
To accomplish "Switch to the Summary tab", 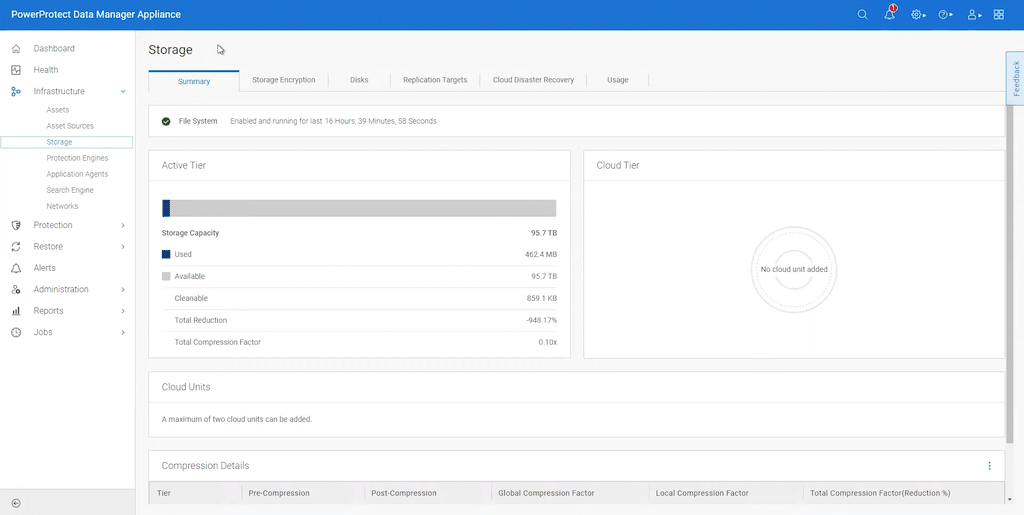I will click(x=194, y=81).
